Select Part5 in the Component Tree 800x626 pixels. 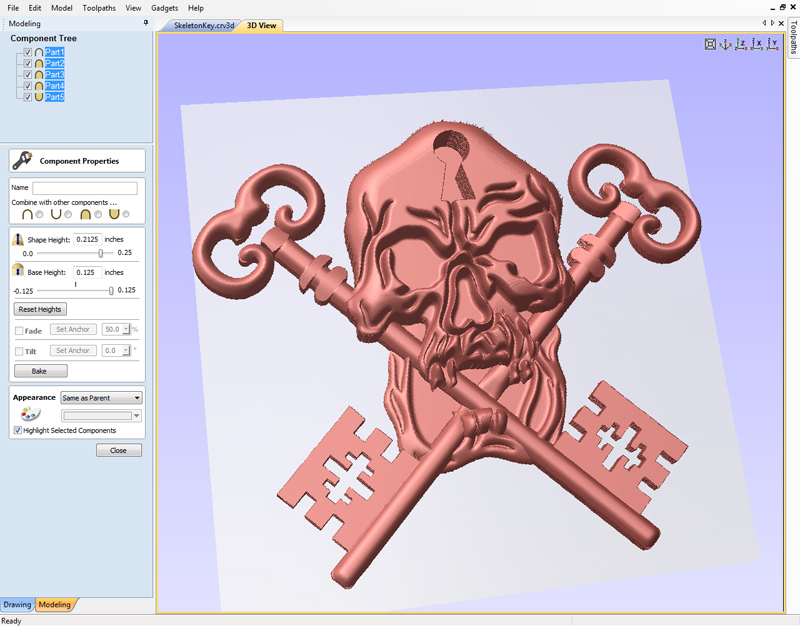[55, 97]
